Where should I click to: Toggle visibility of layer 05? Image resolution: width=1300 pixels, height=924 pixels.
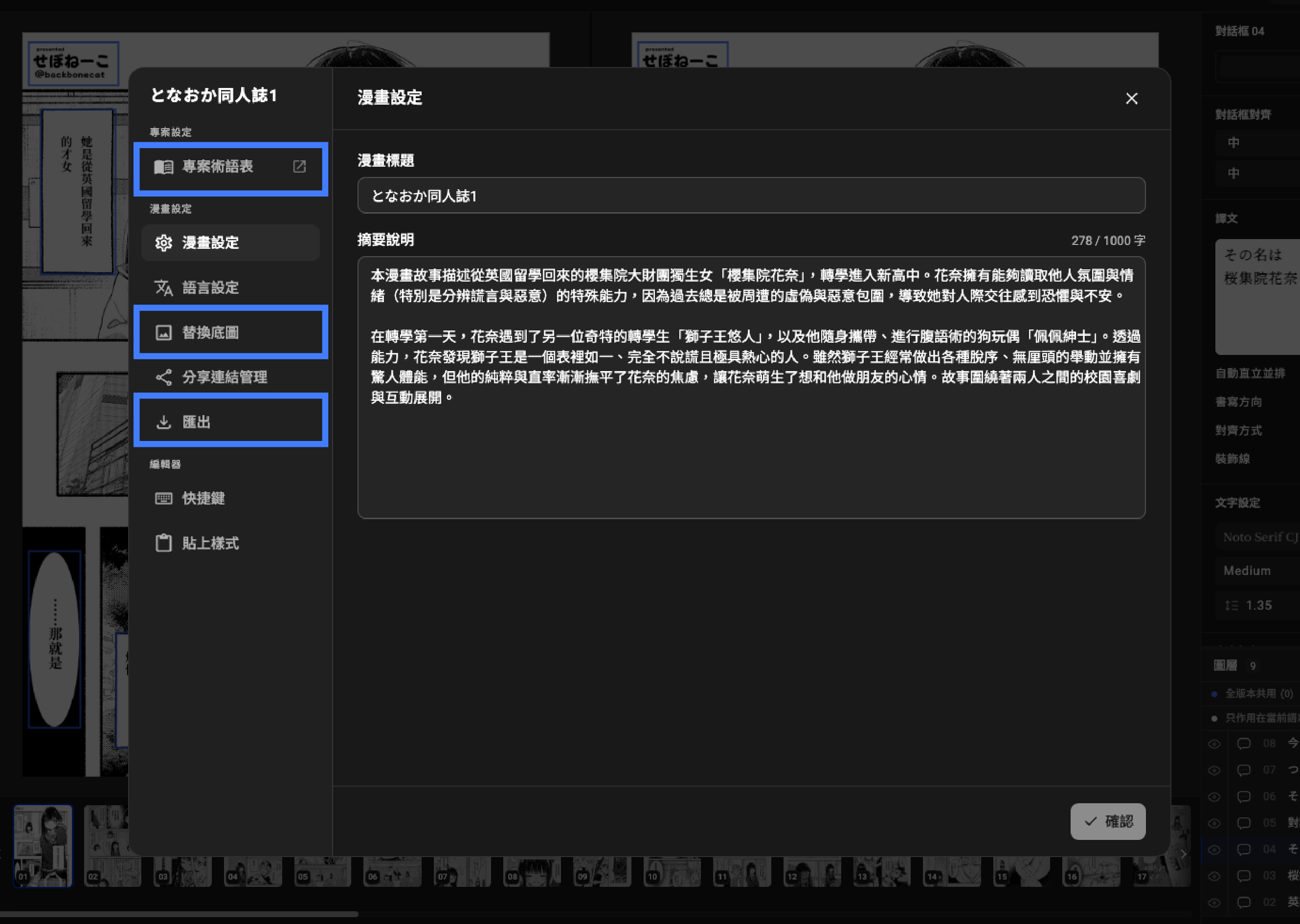1214,823
